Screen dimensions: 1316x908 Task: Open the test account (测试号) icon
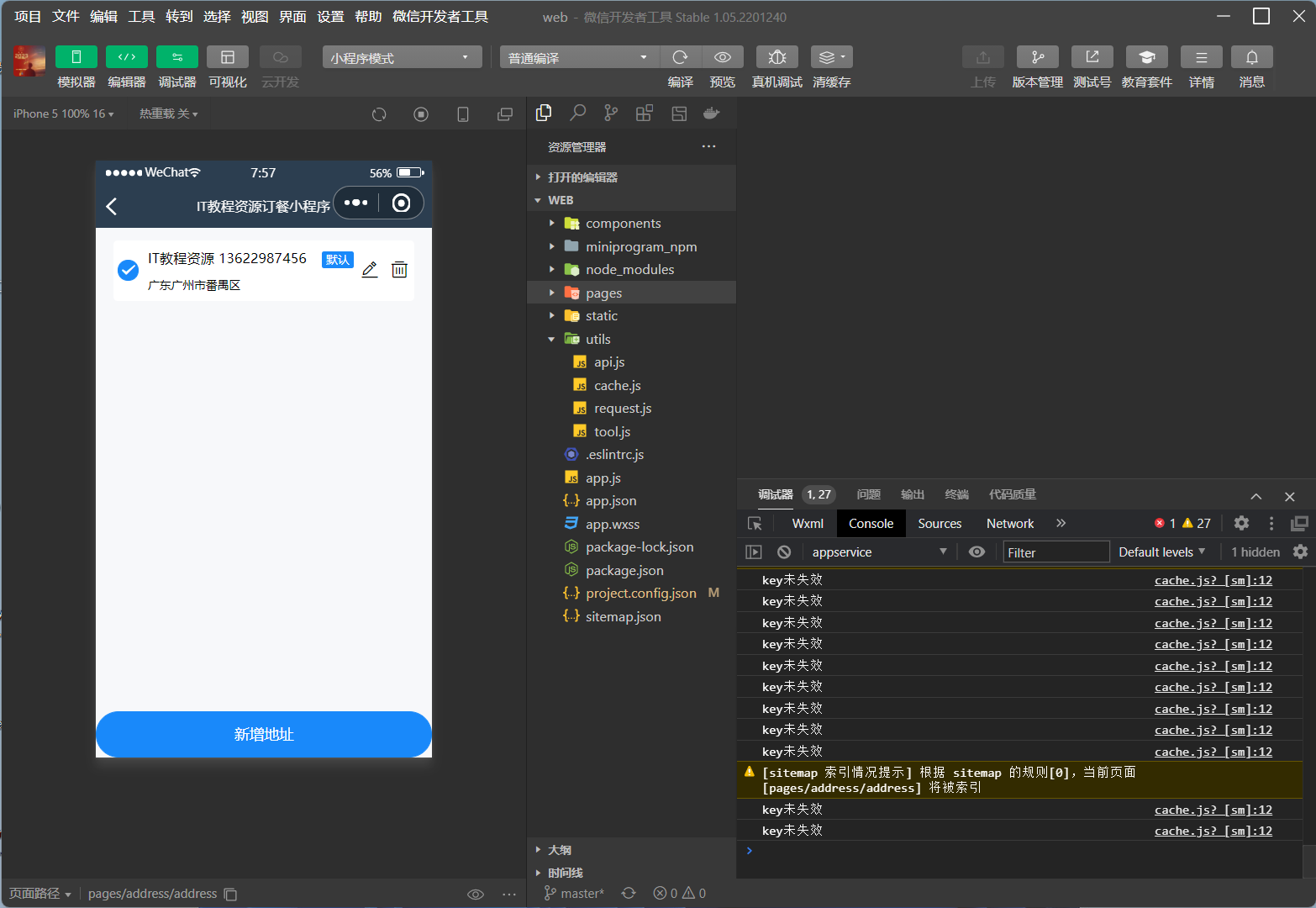(x=1092, y=56)
